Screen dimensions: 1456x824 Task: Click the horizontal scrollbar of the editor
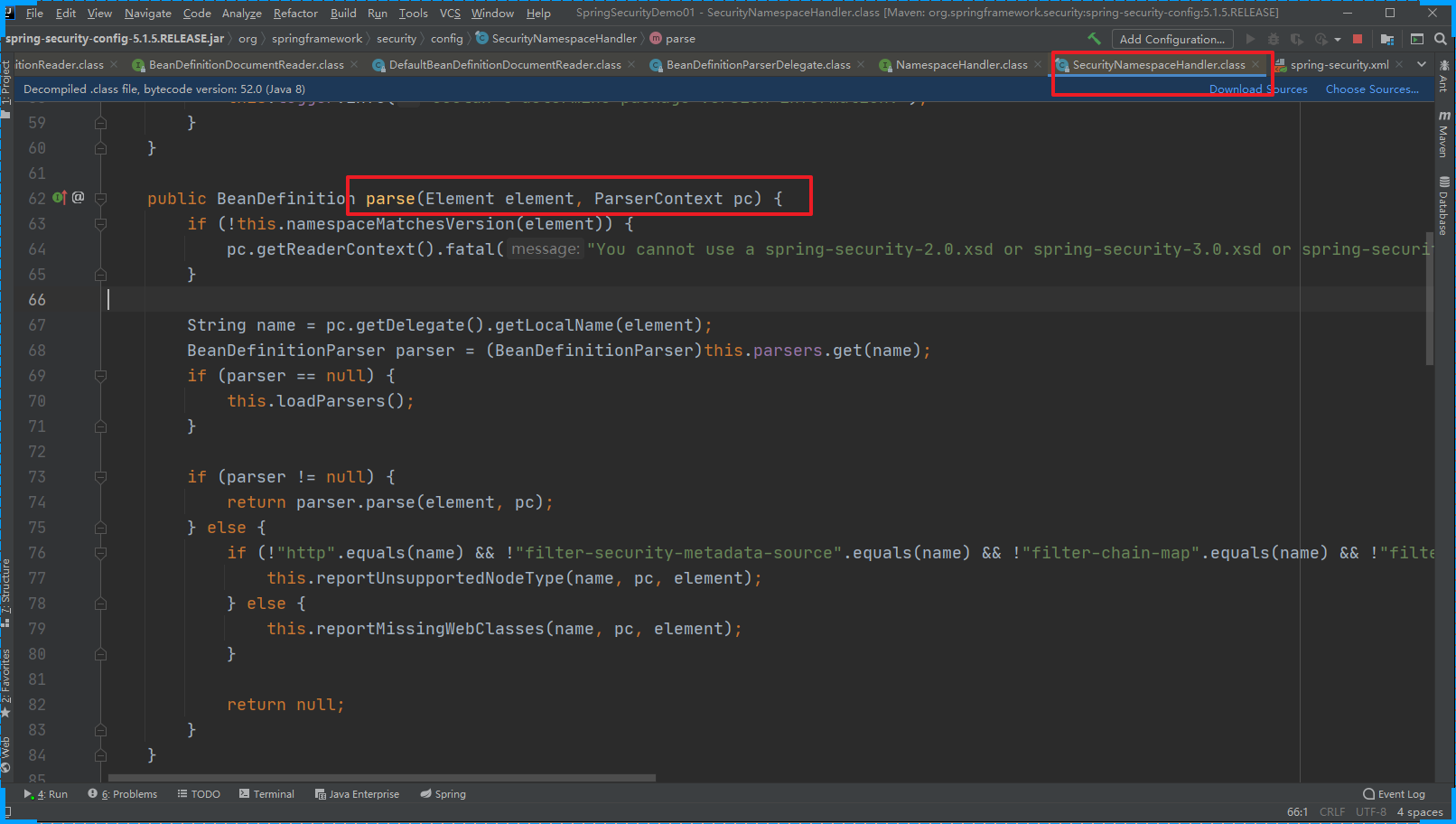[x=382, y=777]
